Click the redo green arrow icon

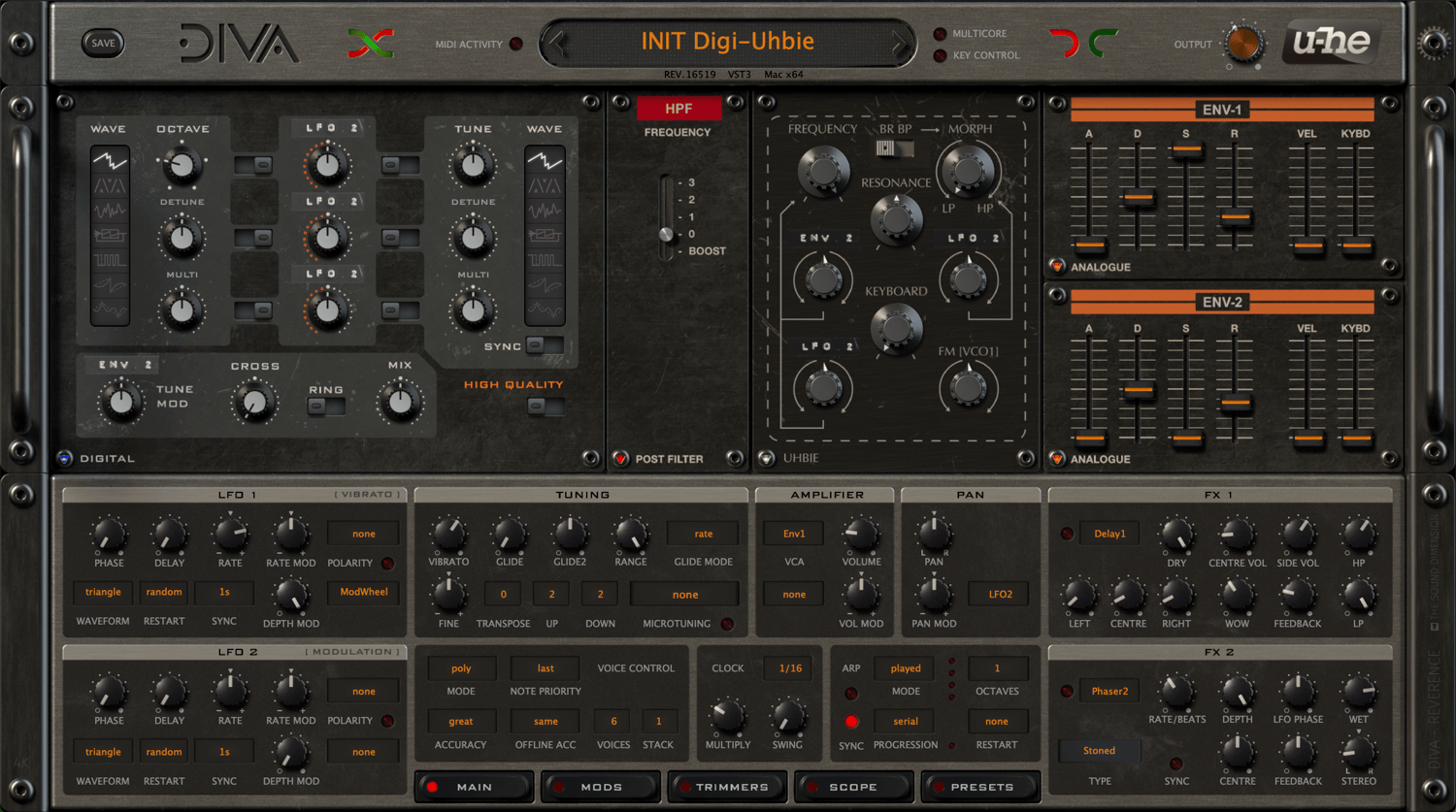pos(1104,43)
